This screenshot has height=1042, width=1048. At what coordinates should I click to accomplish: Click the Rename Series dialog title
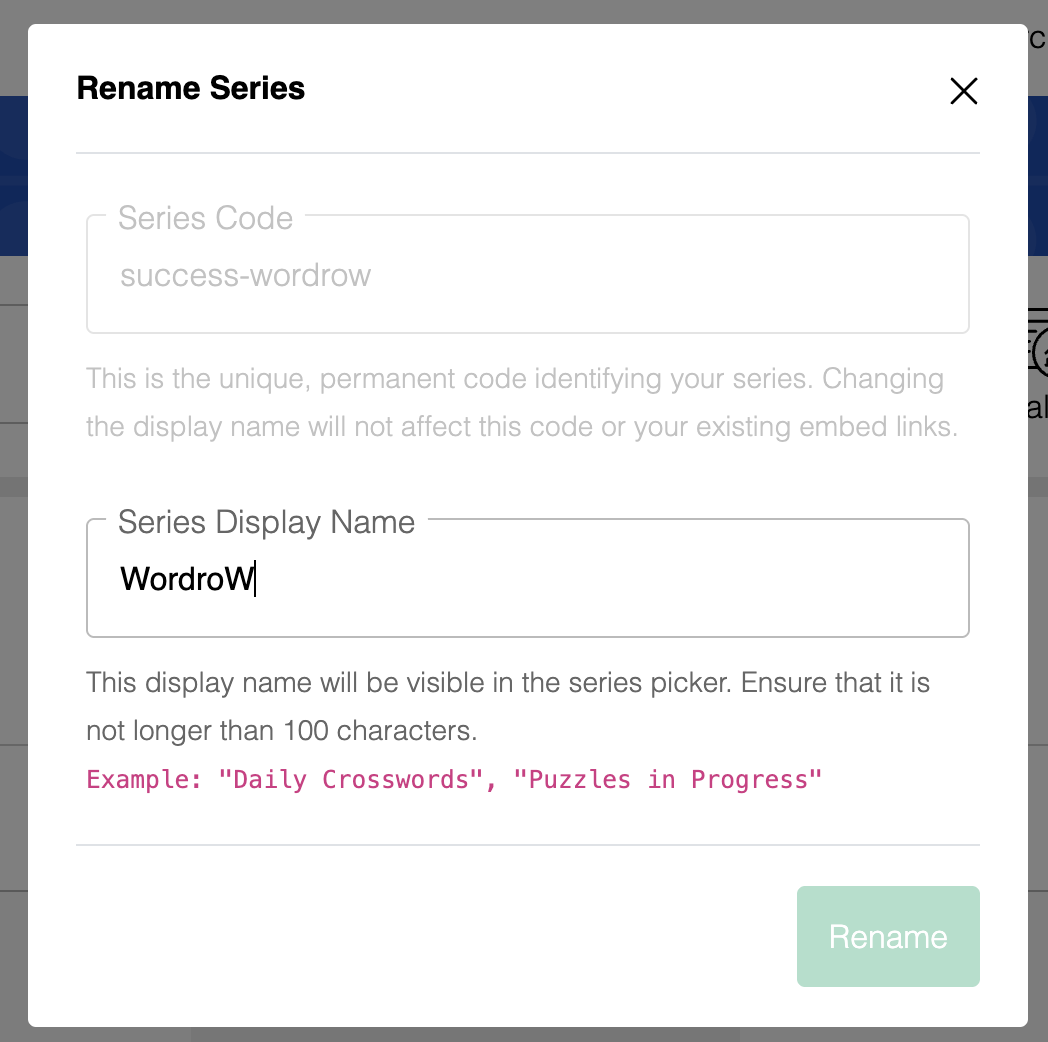[190, 88]
